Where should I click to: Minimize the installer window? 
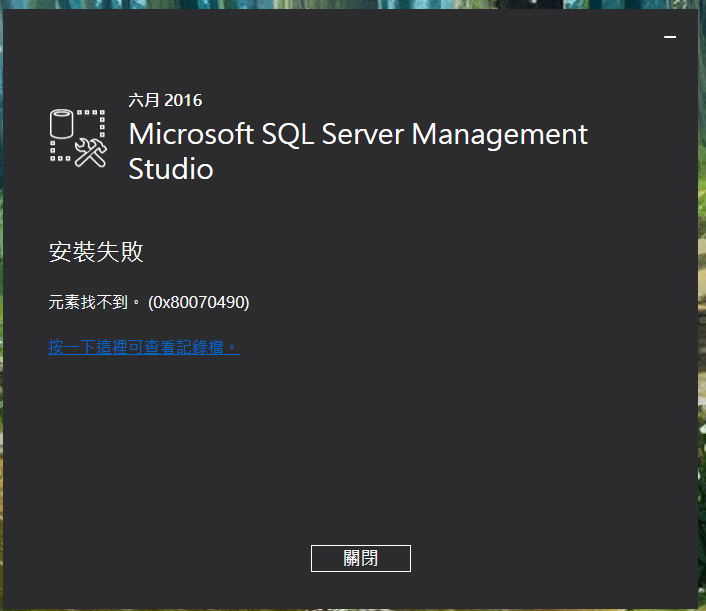click(670, 37)
